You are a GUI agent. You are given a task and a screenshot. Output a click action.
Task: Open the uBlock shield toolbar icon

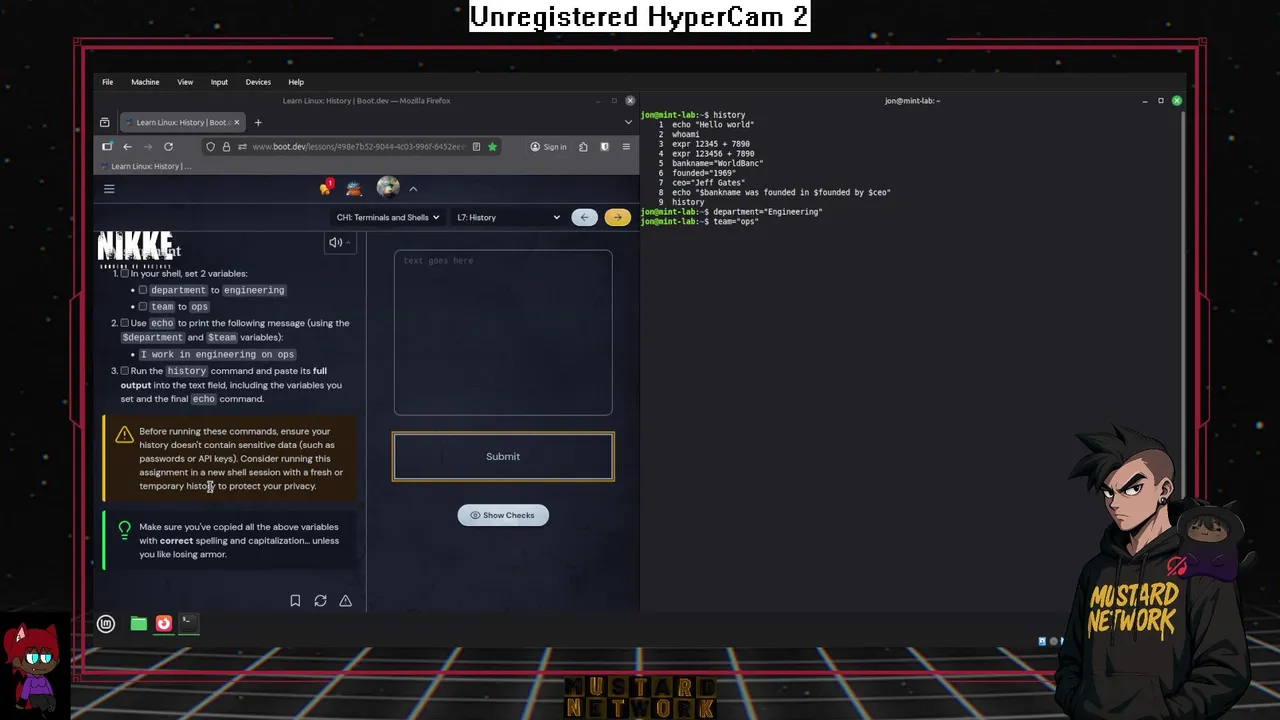[604, 147]
